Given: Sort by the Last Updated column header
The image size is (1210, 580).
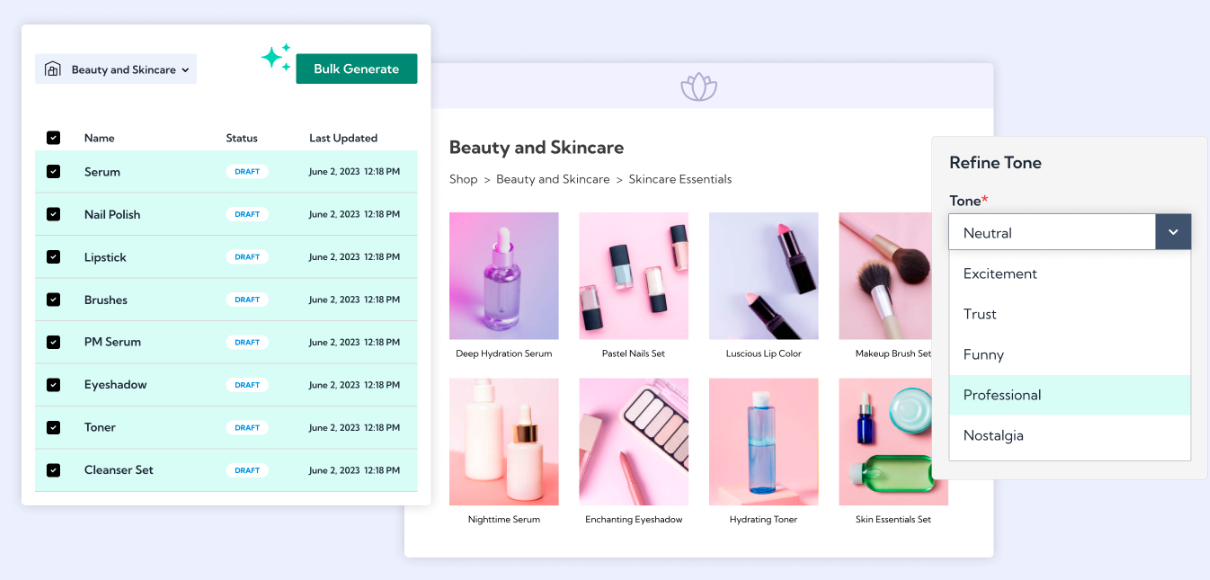Looking at the screenshot, I should 343,138.
